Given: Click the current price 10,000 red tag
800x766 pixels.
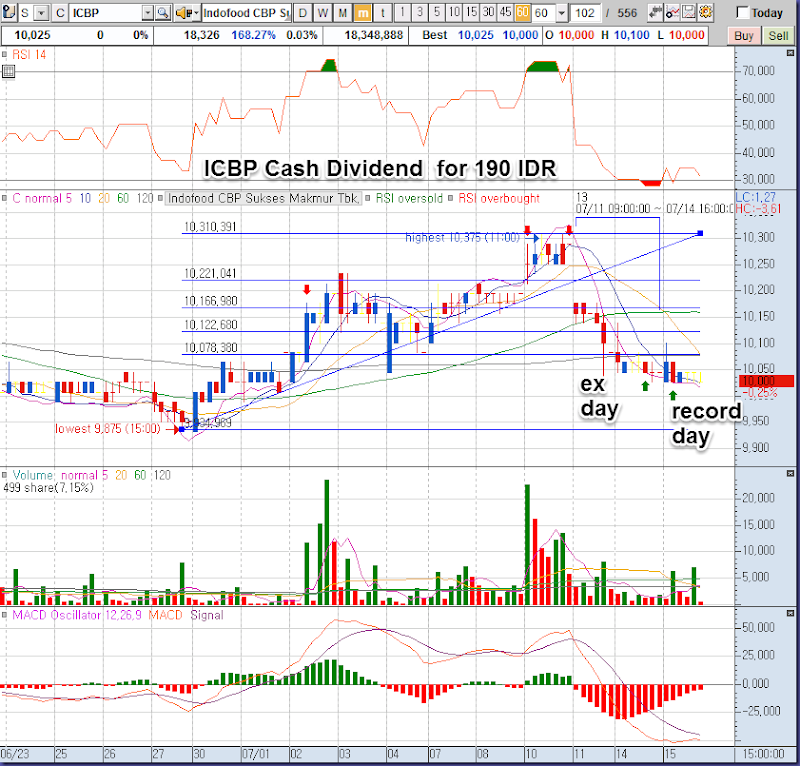Looking at the screenshot, I should pyautogui.click(x=766, y=381).
